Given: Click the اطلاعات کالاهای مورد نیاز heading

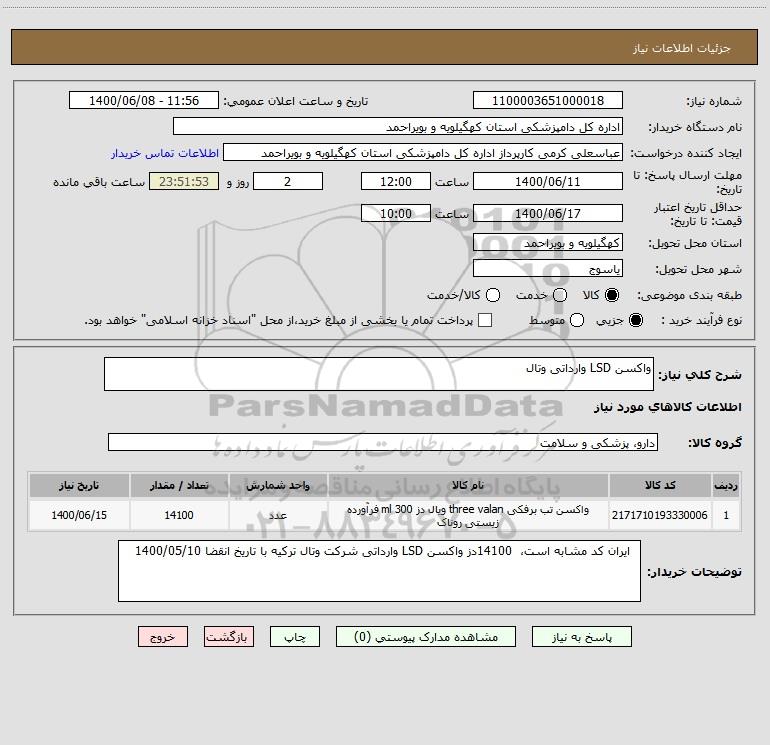Looking at the screenshot, I should pyautogui.click(x=667, y=407).
